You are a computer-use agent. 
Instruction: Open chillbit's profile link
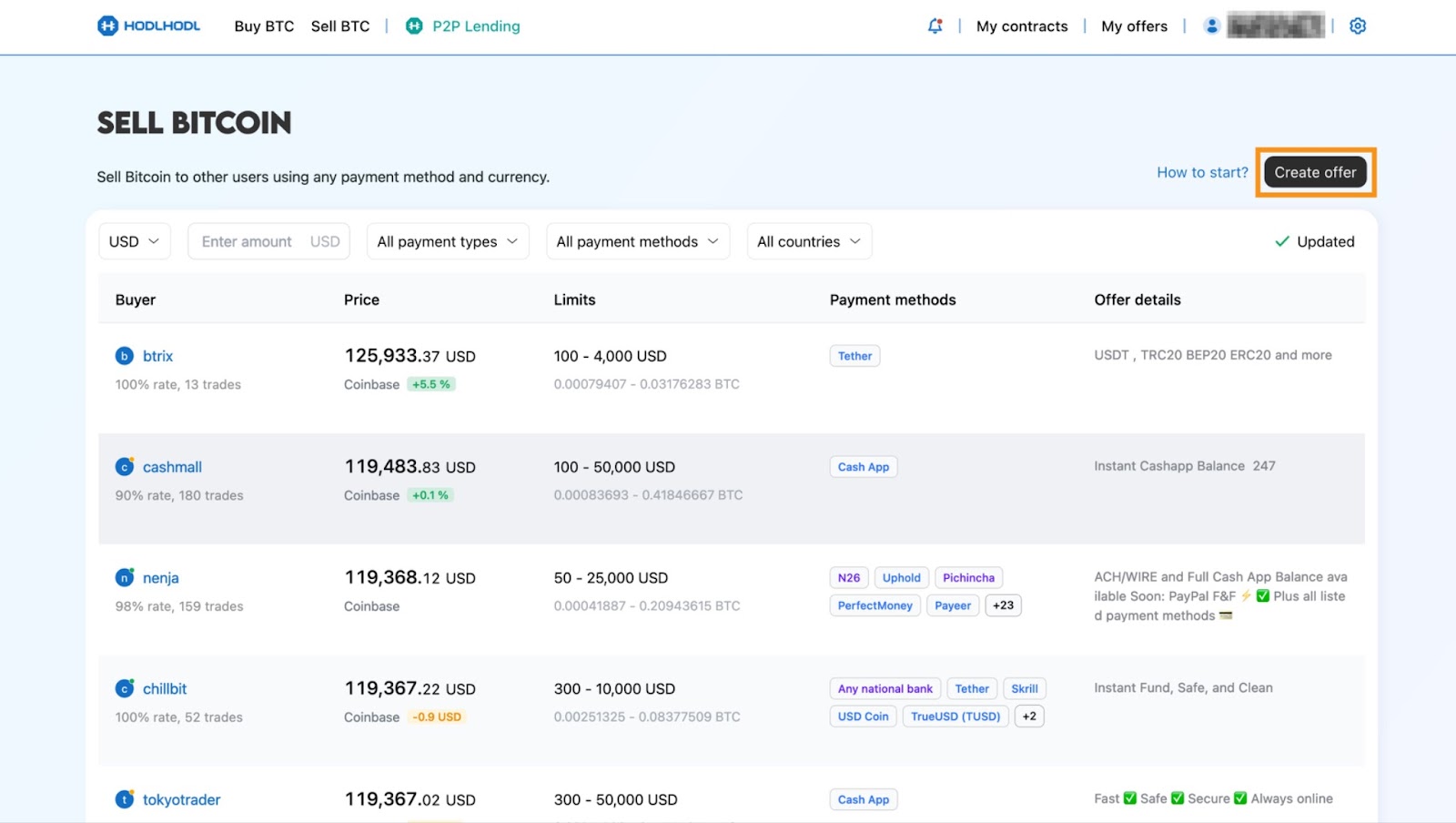tap(165, 689)
